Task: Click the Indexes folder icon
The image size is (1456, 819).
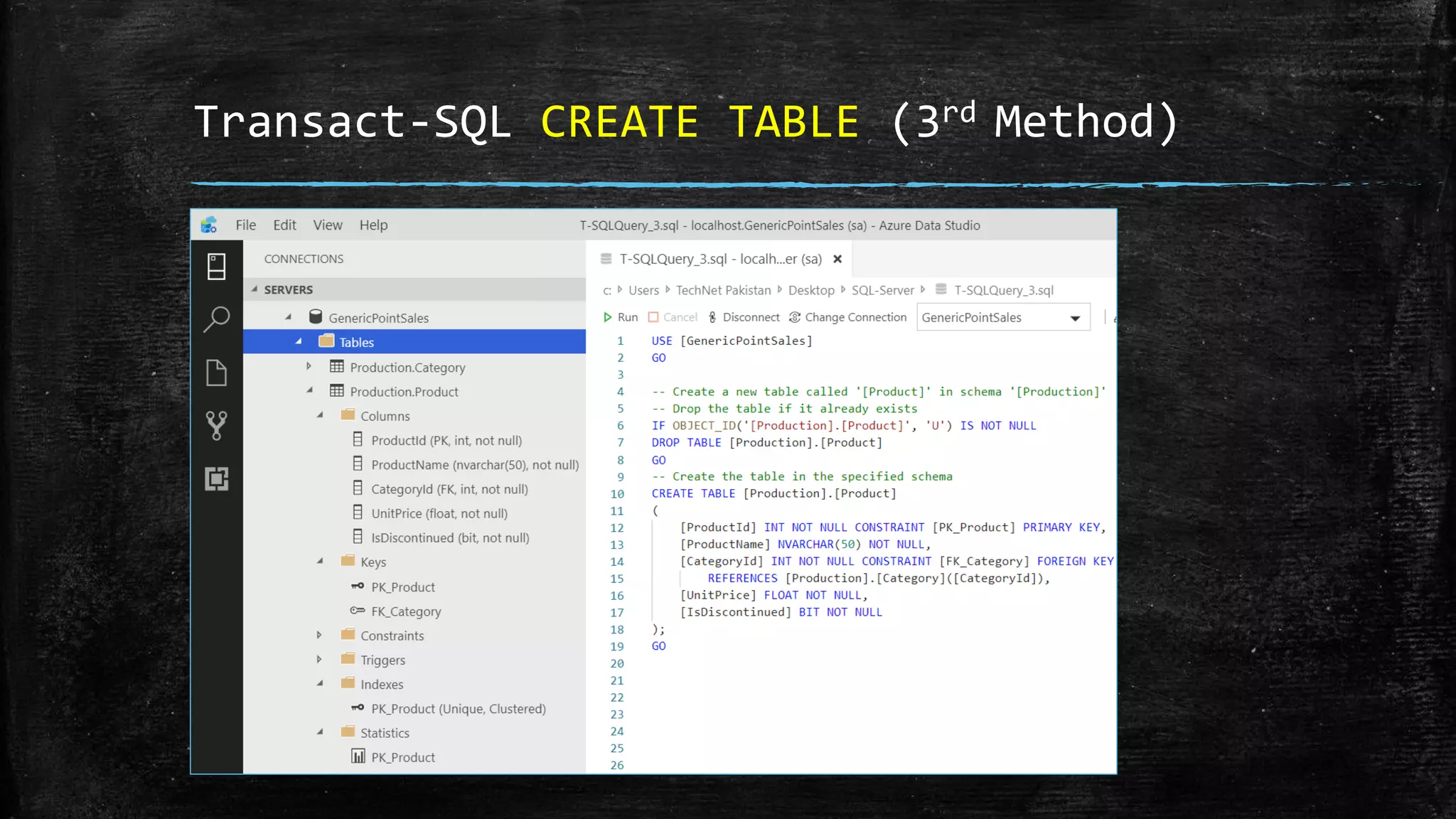Action: [x=348, y=683]
